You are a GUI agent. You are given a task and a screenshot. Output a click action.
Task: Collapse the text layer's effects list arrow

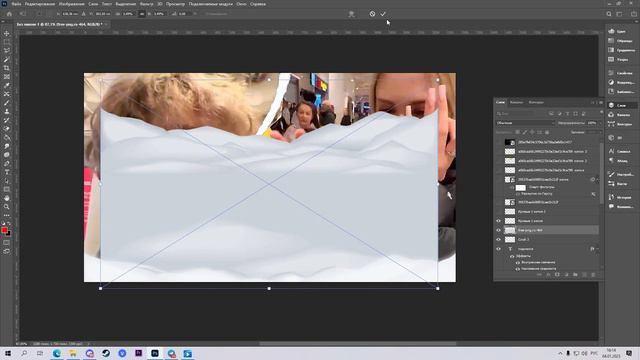[597, 249]
